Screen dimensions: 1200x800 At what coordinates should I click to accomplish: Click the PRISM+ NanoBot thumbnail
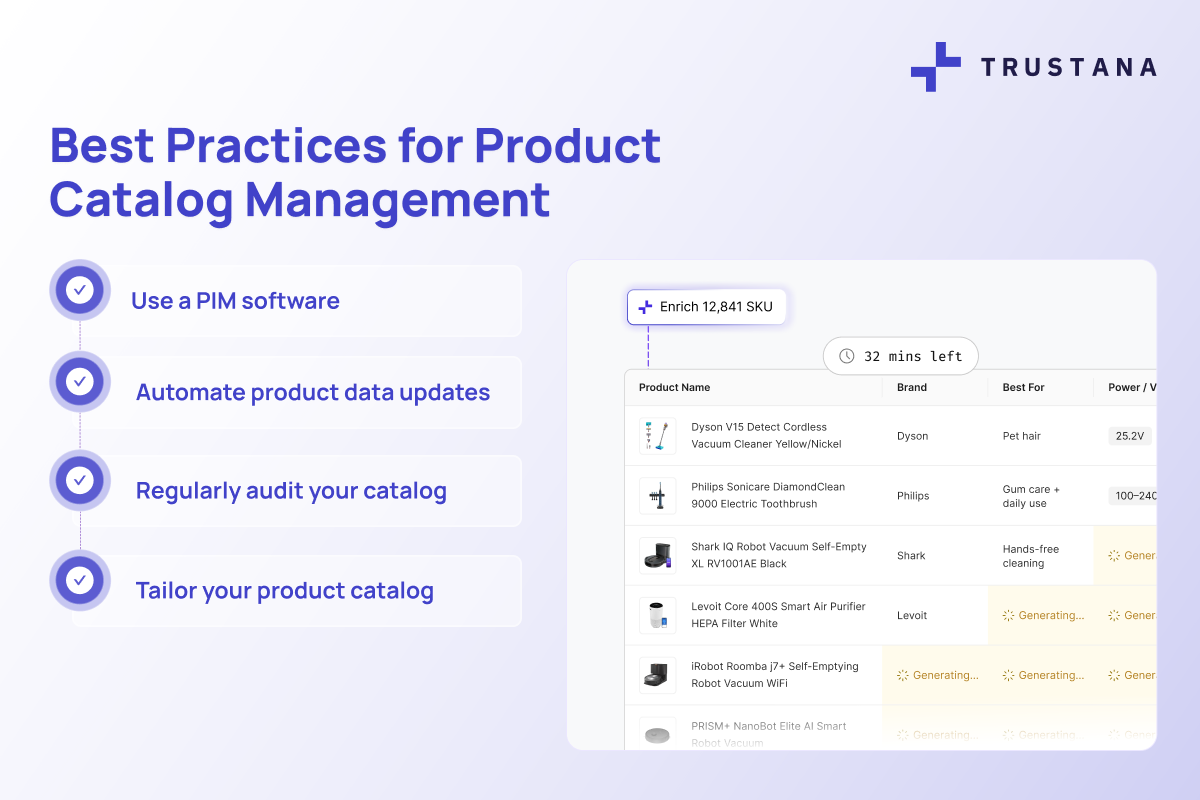pyautogui.click(x=658, y=734)
